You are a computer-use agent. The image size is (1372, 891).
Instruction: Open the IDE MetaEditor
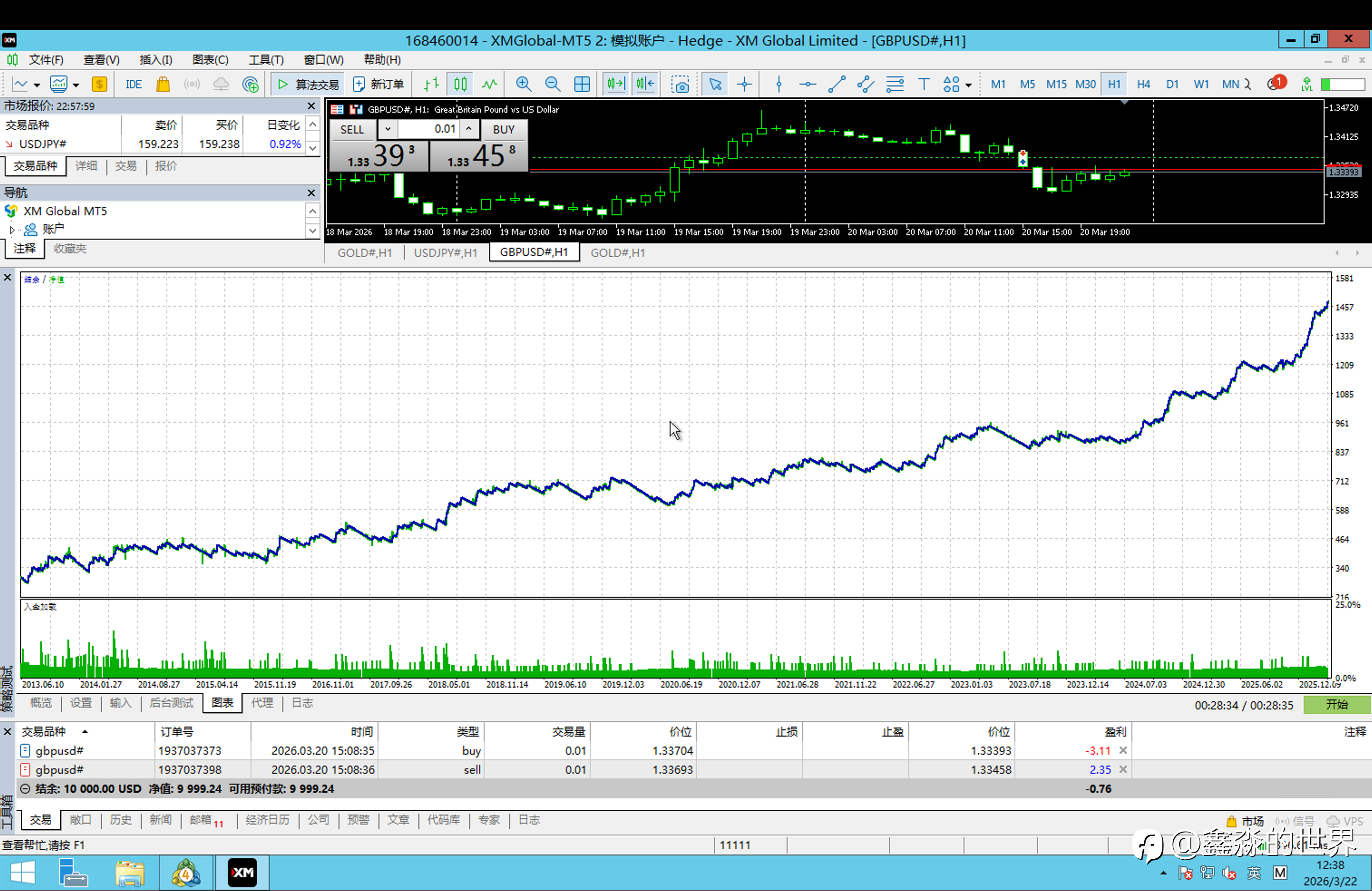click(x=133, y=84)
